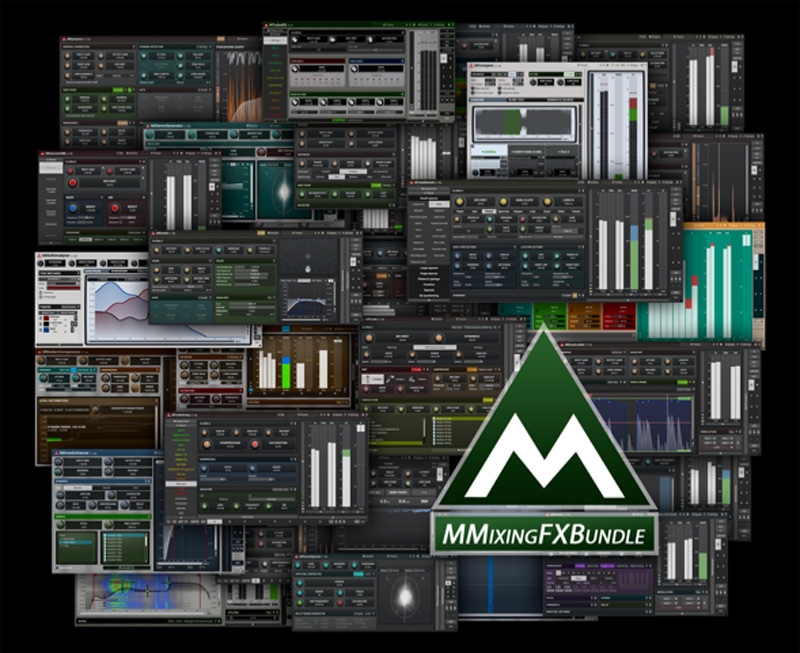Image resolution: width=800 pixels, height=653 pixels.
Task: Select the Large spaces category in the reverb preset list
Action: [x=429, y=268]
